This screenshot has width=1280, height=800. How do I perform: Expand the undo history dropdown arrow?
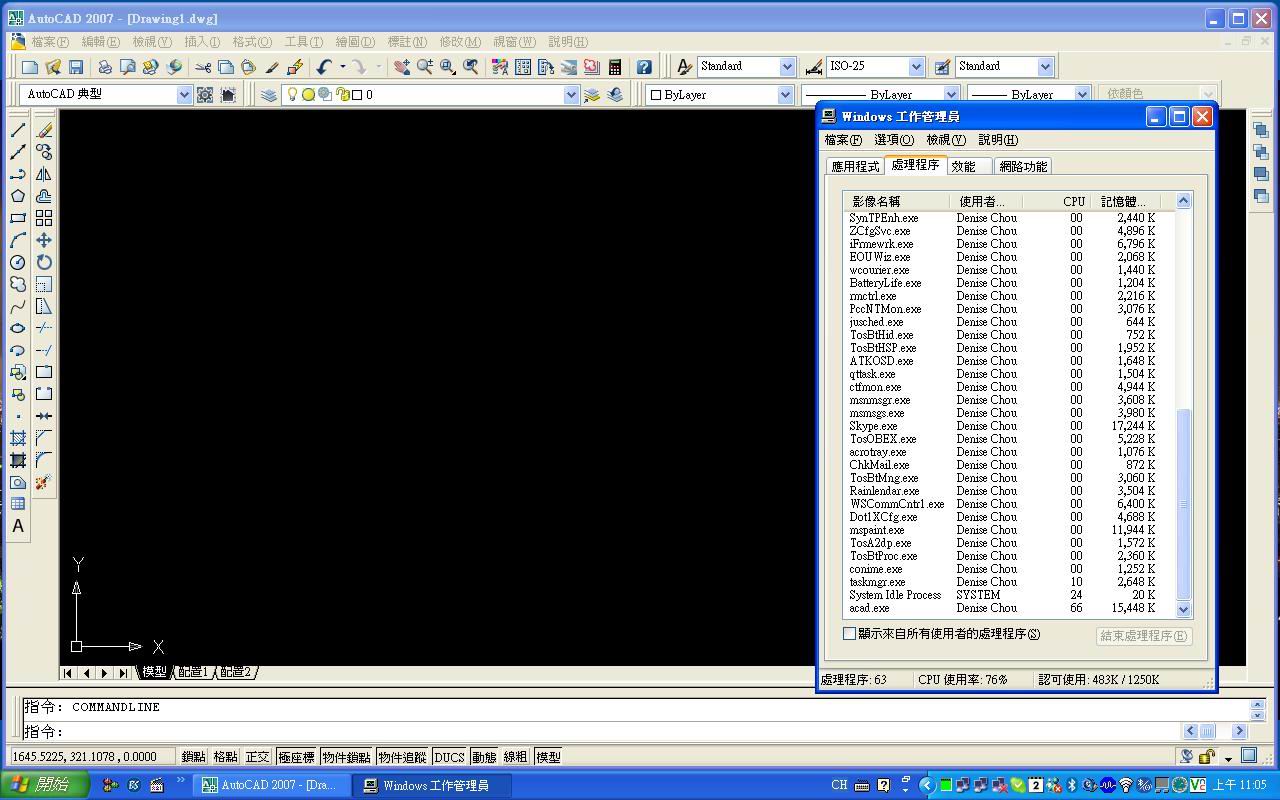click(x=342, y=67)
